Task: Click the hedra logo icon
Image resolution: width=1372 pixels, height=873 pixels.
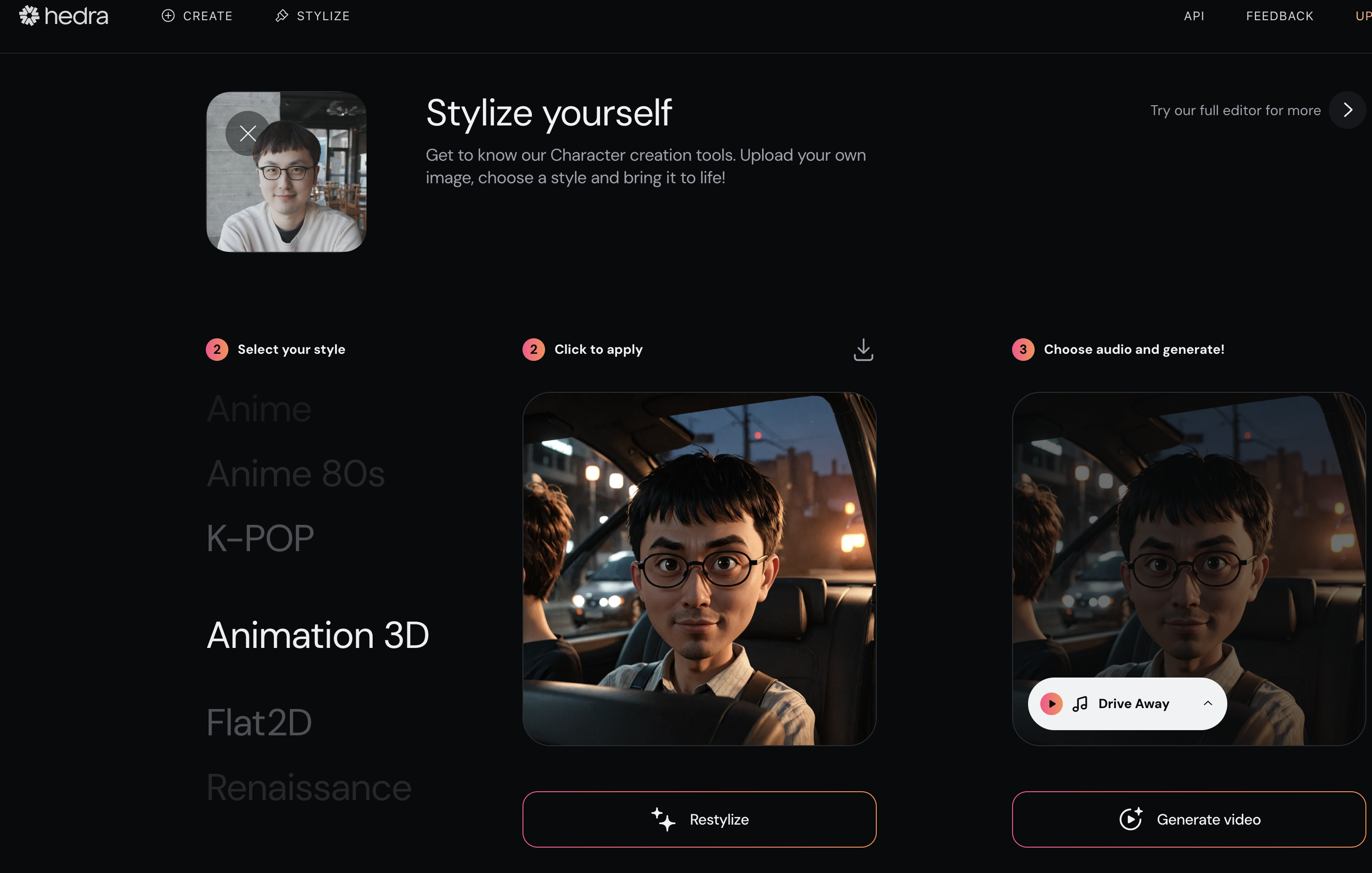Action: click(29, 16)
